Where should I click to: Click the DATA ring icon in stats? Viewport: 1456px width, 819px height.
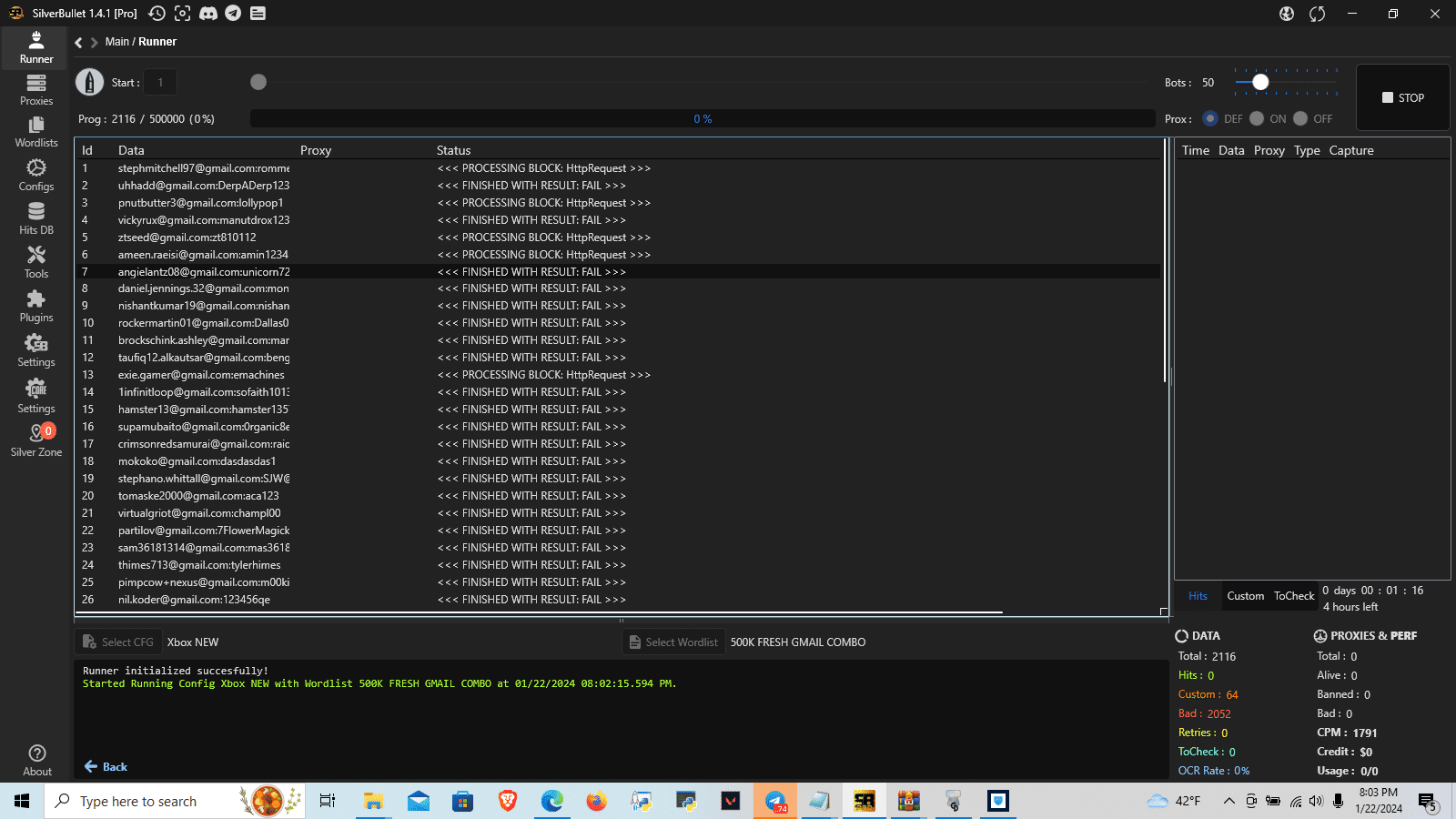click(1182, 636)
